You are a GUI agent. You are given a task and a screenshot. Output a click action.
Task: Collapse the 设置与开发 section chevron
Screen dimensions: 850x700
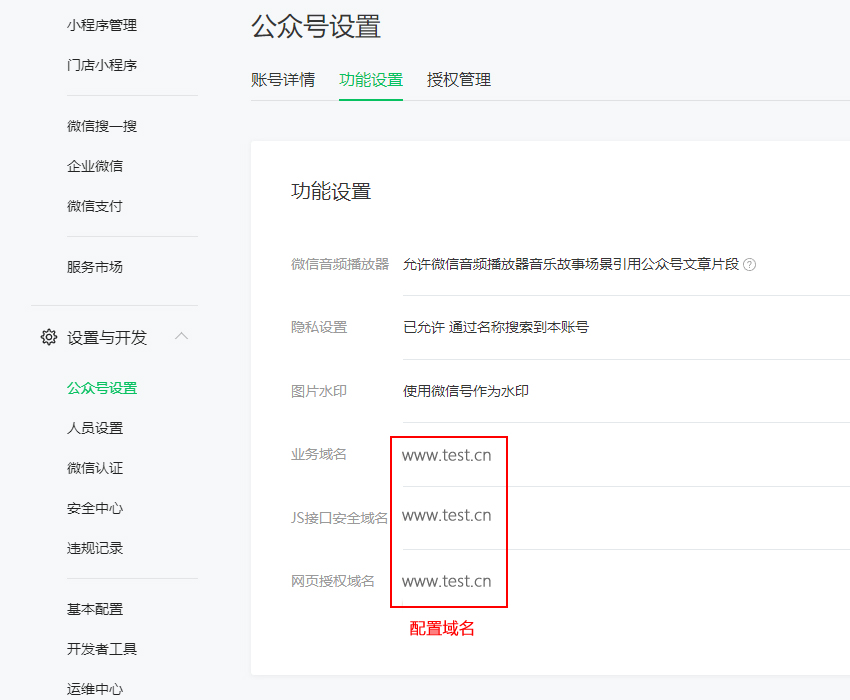click(x=181, y=336)
